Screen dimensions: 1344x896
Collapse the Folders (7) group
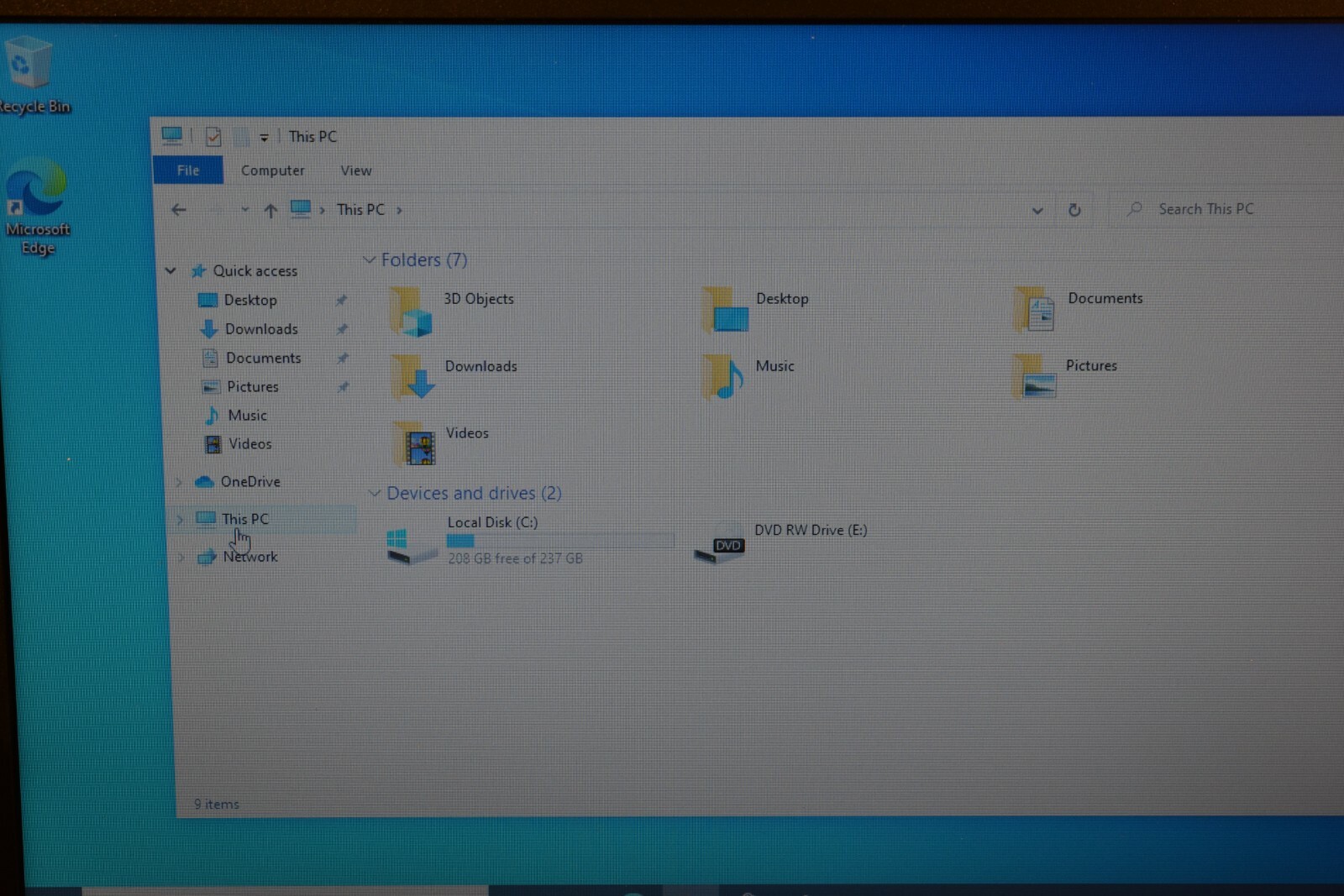(369, 259)
